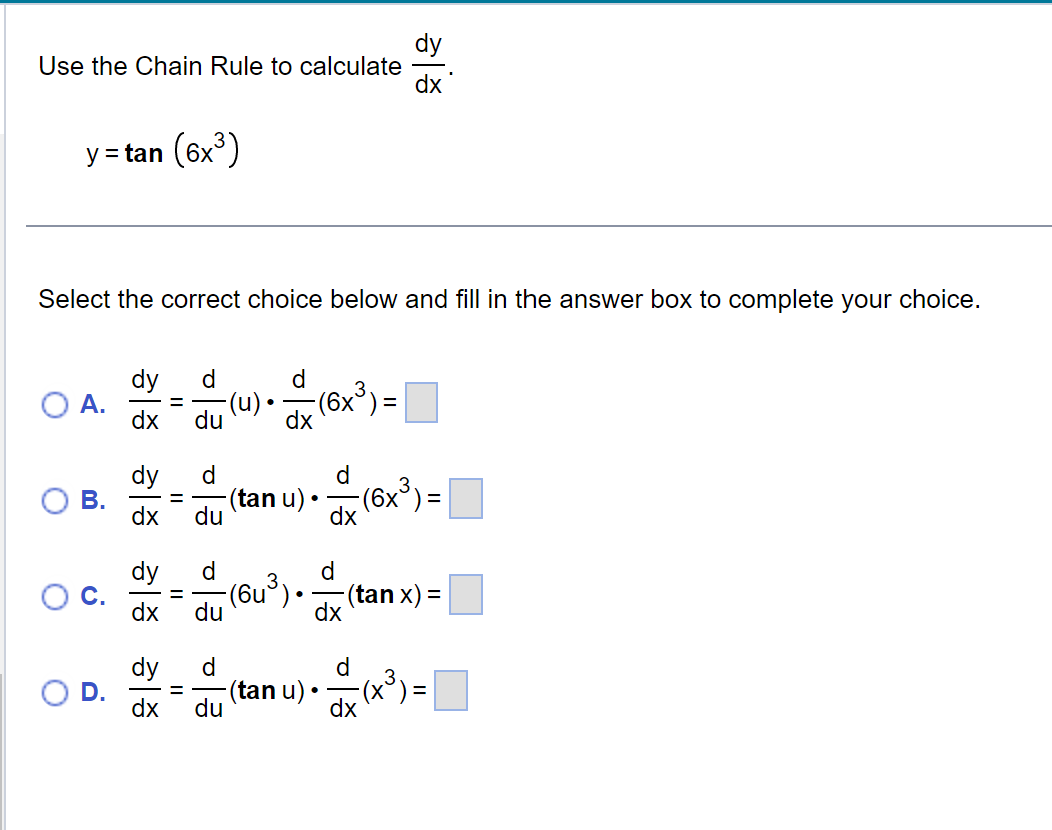Click the dy/dx fraction in the question prompt
Image resolution: width=1052 pixels, height=830 pixels.
coord(428,63)
